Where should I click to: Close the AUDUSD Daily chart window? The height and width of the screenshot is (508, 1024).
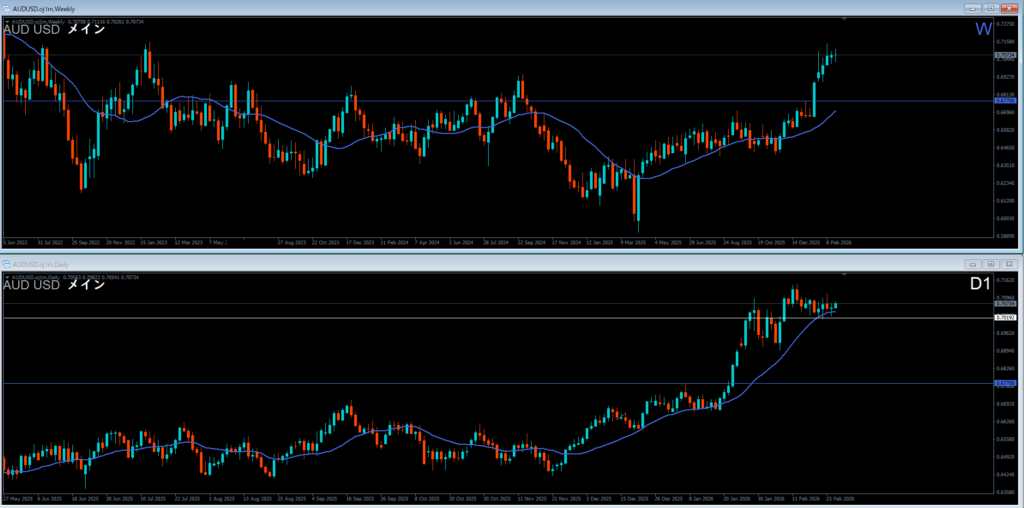1009,263
